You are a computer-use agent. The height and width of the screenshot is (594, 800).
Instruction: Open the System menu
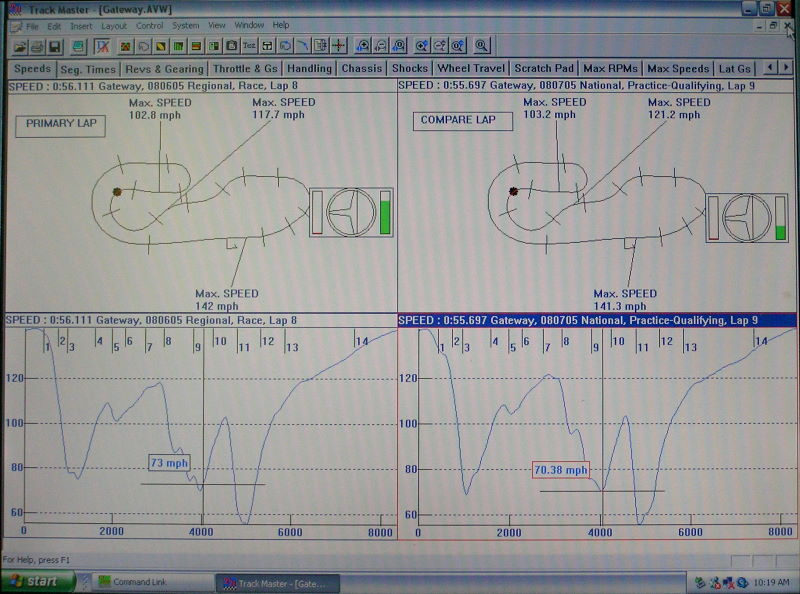pos(185,25)
